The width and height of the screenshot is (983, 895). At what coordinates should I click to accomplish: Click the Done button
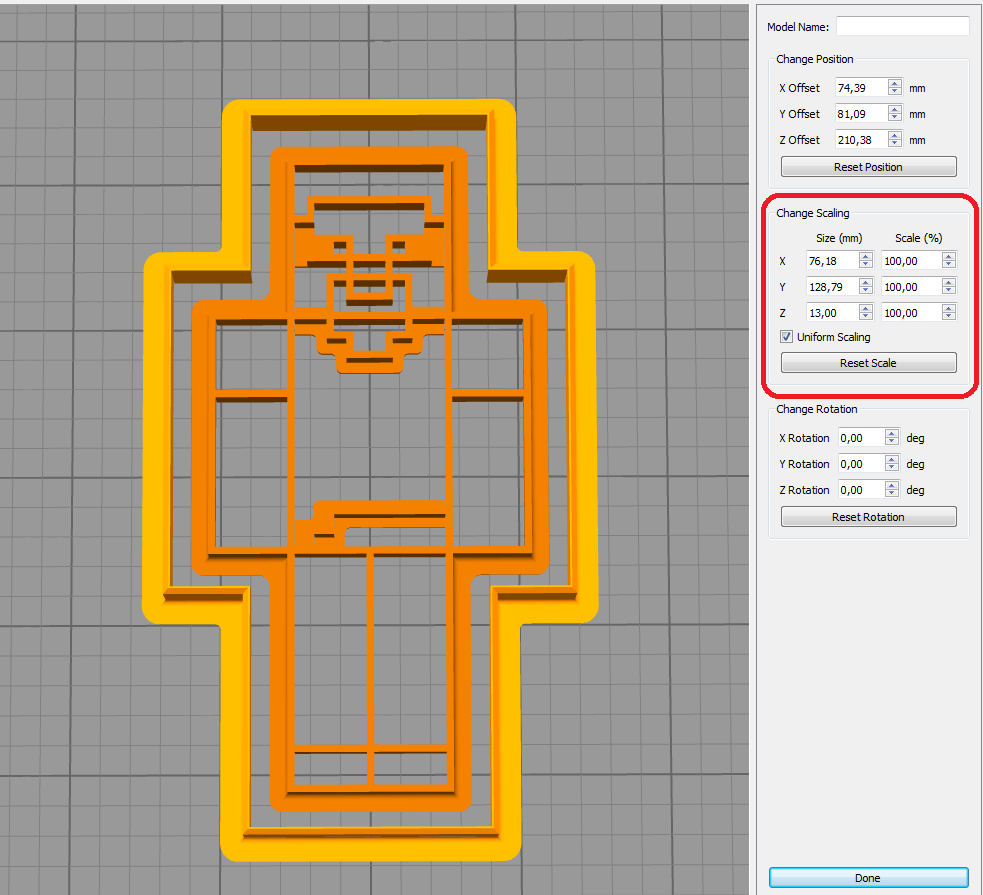coord(868,877)
